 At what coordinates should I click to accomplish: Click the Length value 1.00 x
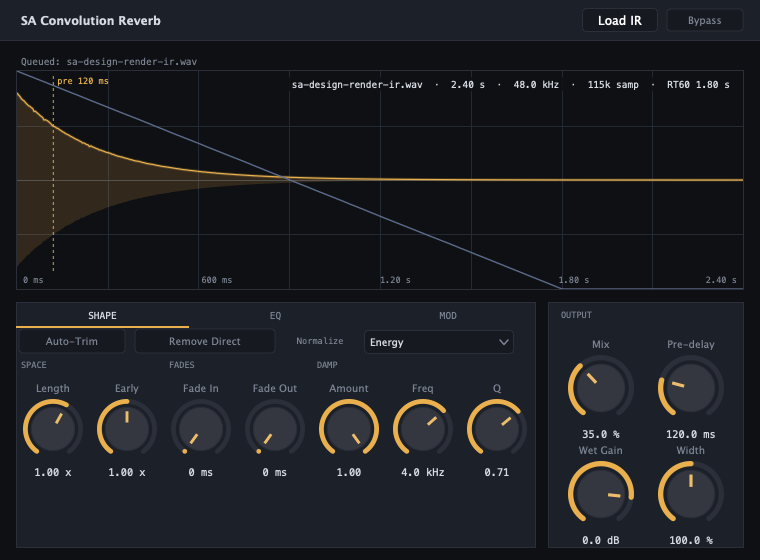[x=53, y=472]
